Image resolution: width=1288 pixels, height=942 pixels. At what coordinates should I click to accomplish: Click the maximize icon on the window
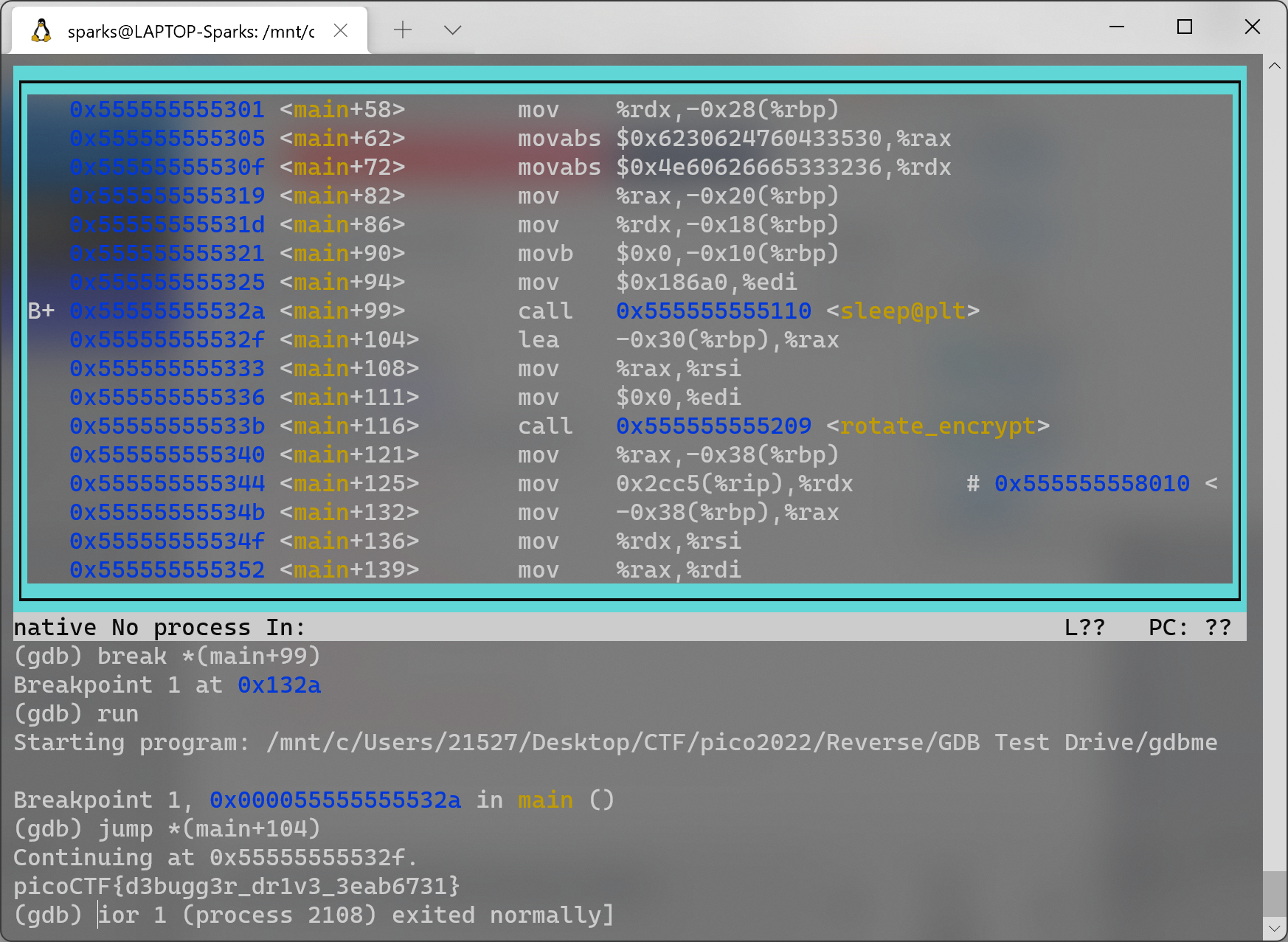(x=1185, y=27)
